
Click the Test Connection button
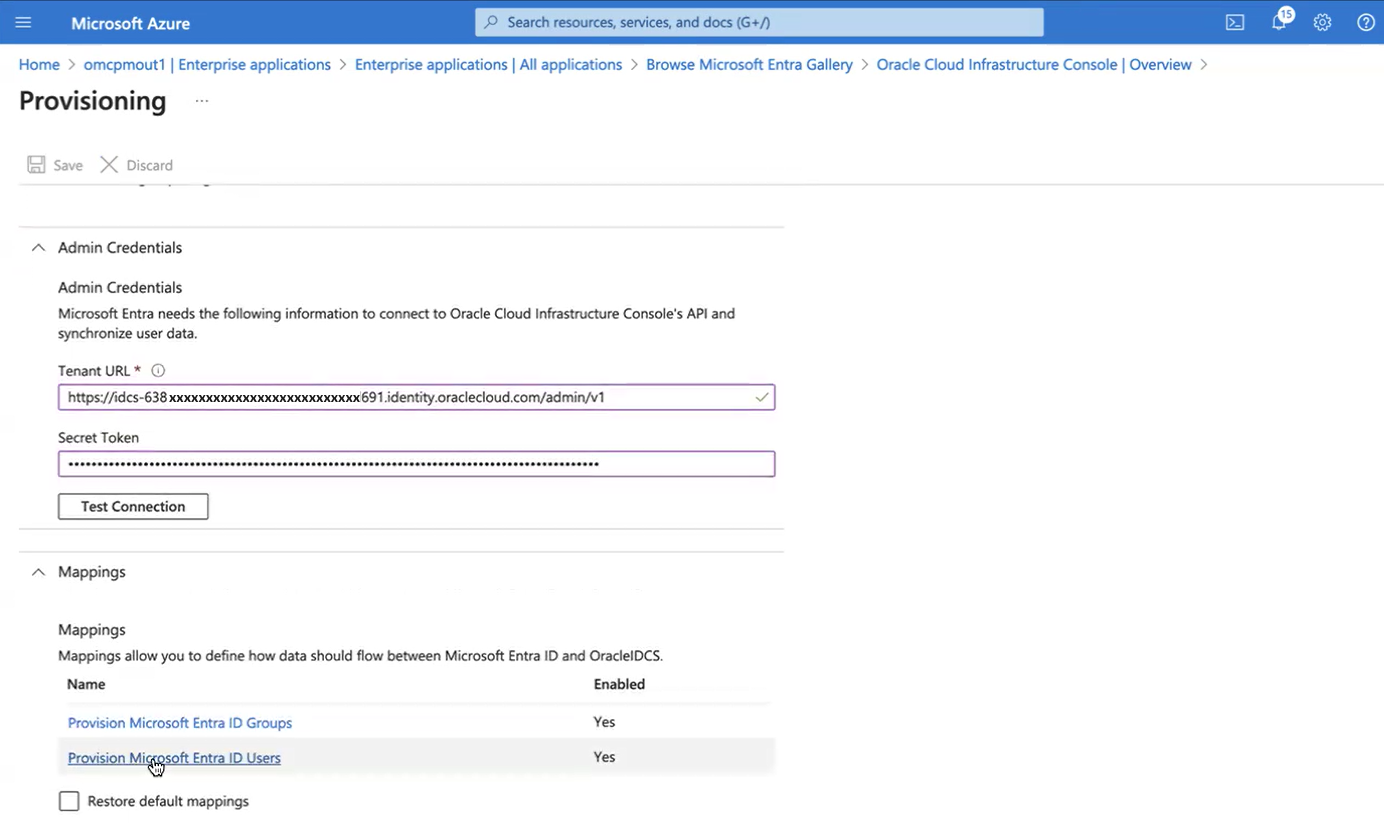tap(132, 506)
